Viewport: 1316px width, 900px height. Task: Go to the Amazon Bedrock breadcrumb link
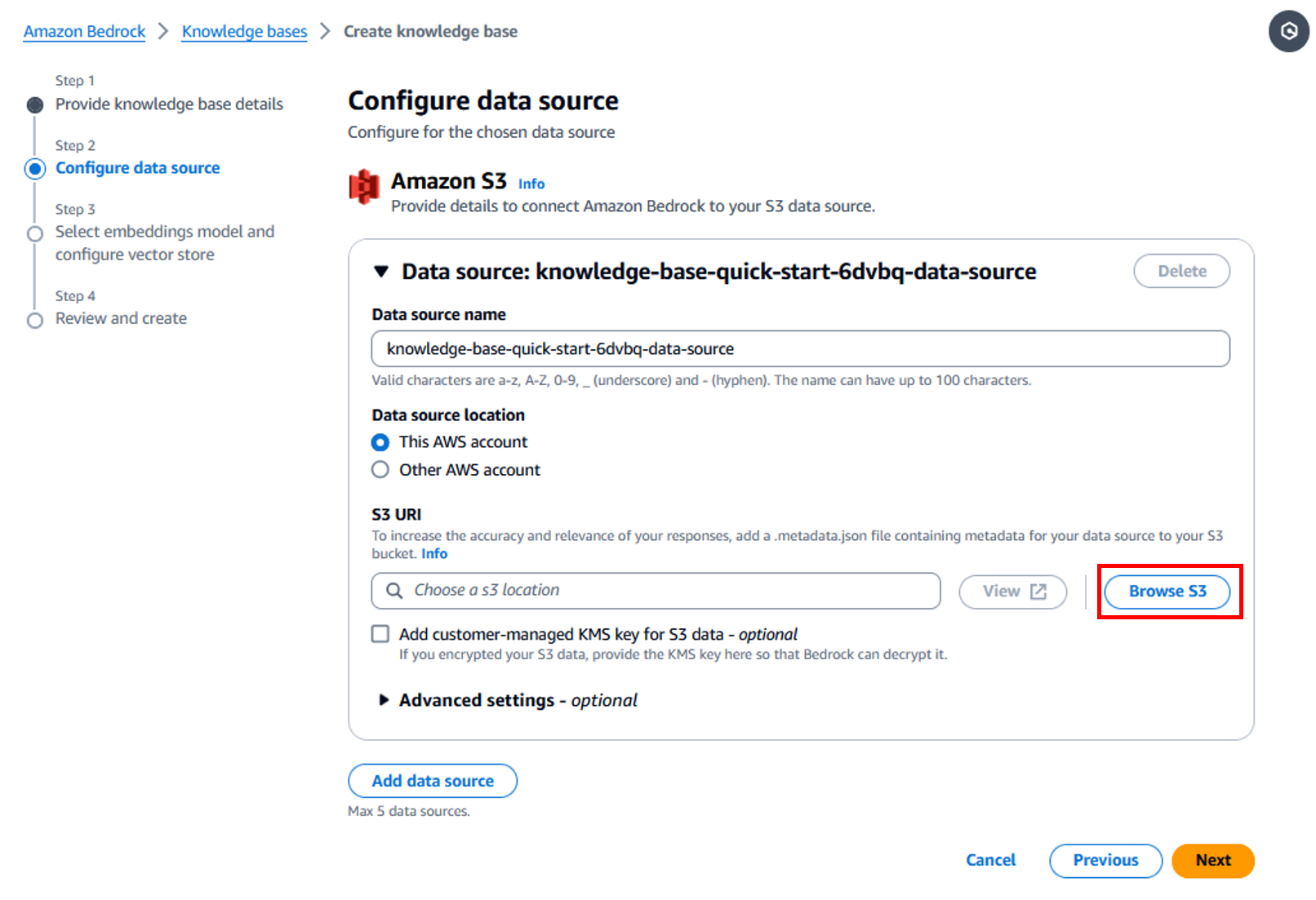tap(84, 31)
